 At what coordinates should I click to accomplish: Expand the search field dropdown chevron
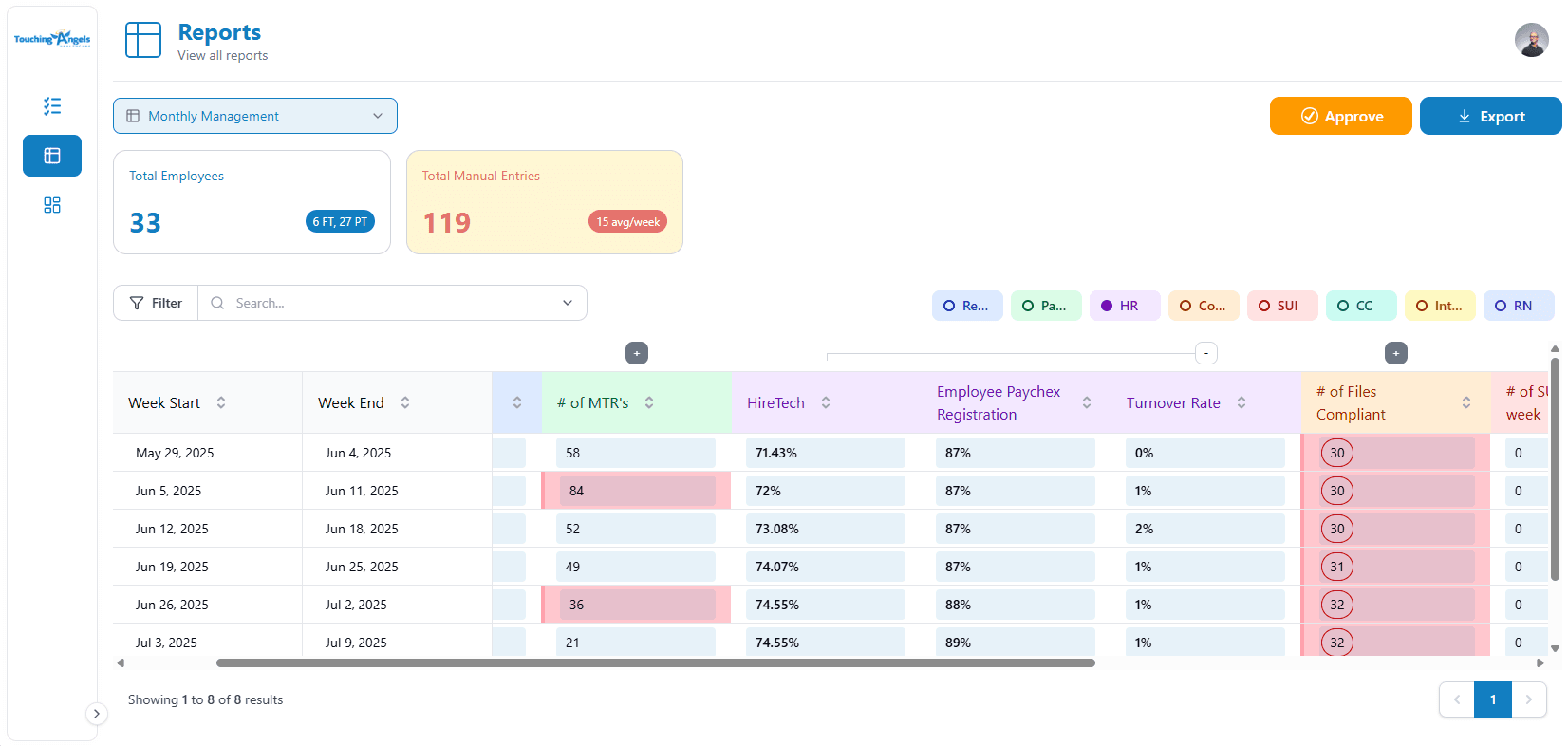(x=568, y=303)
